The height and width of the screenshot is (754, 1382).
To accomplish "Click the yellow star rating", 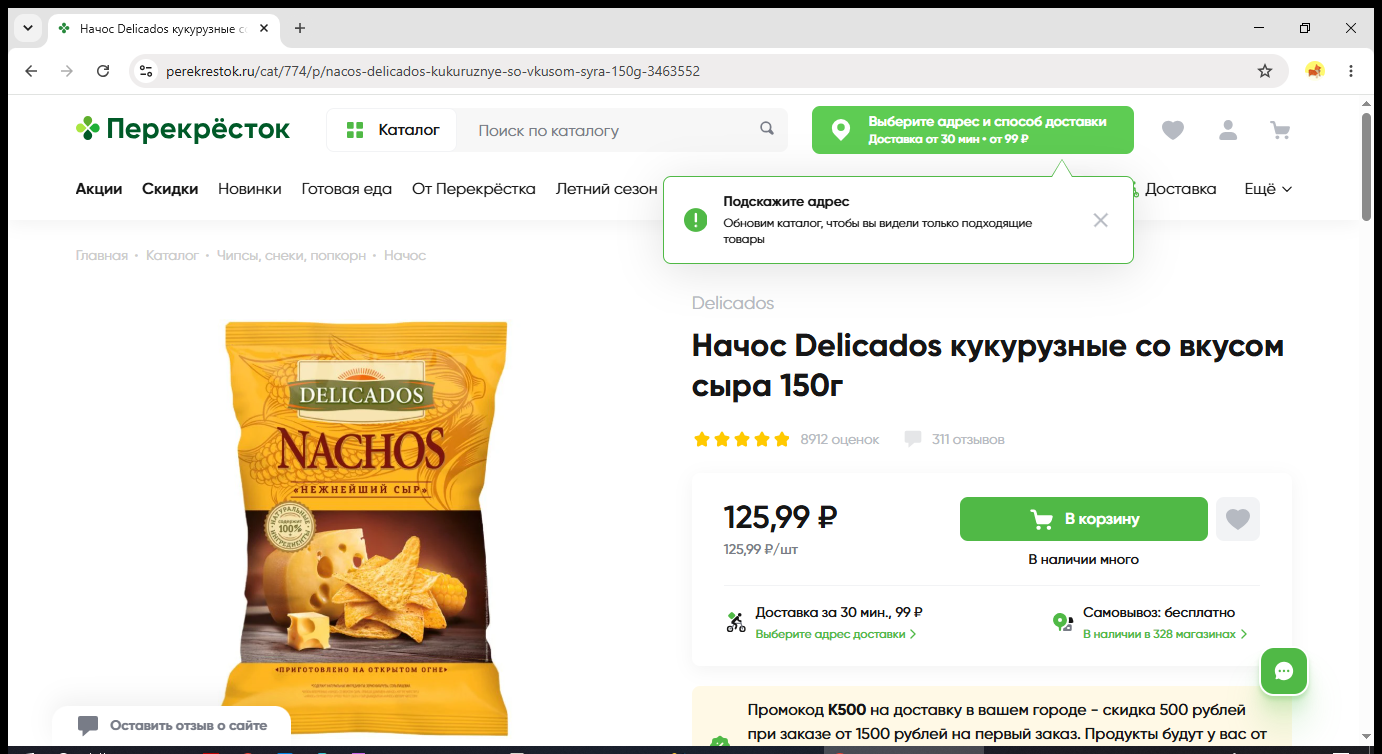I will coord(742,439).
